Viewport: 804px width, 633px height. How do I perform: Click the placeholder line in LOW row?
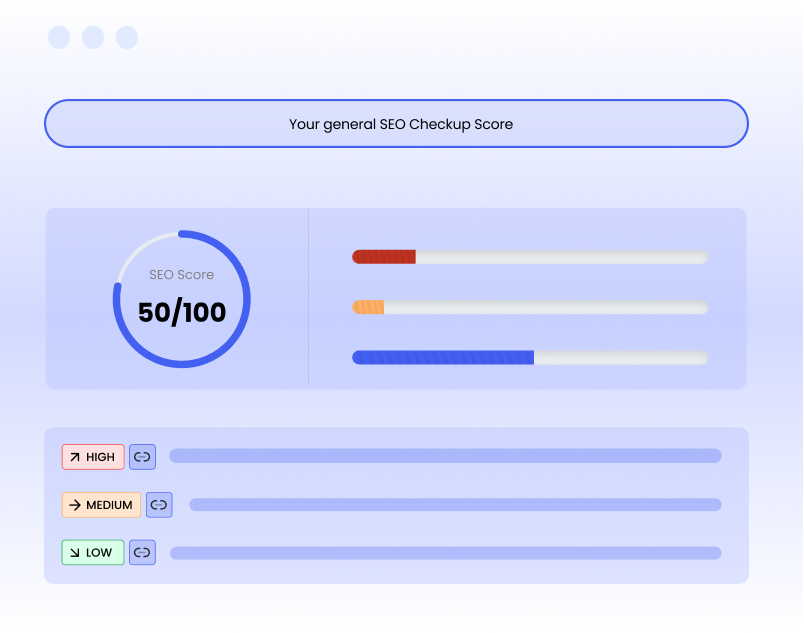[446, 553]
